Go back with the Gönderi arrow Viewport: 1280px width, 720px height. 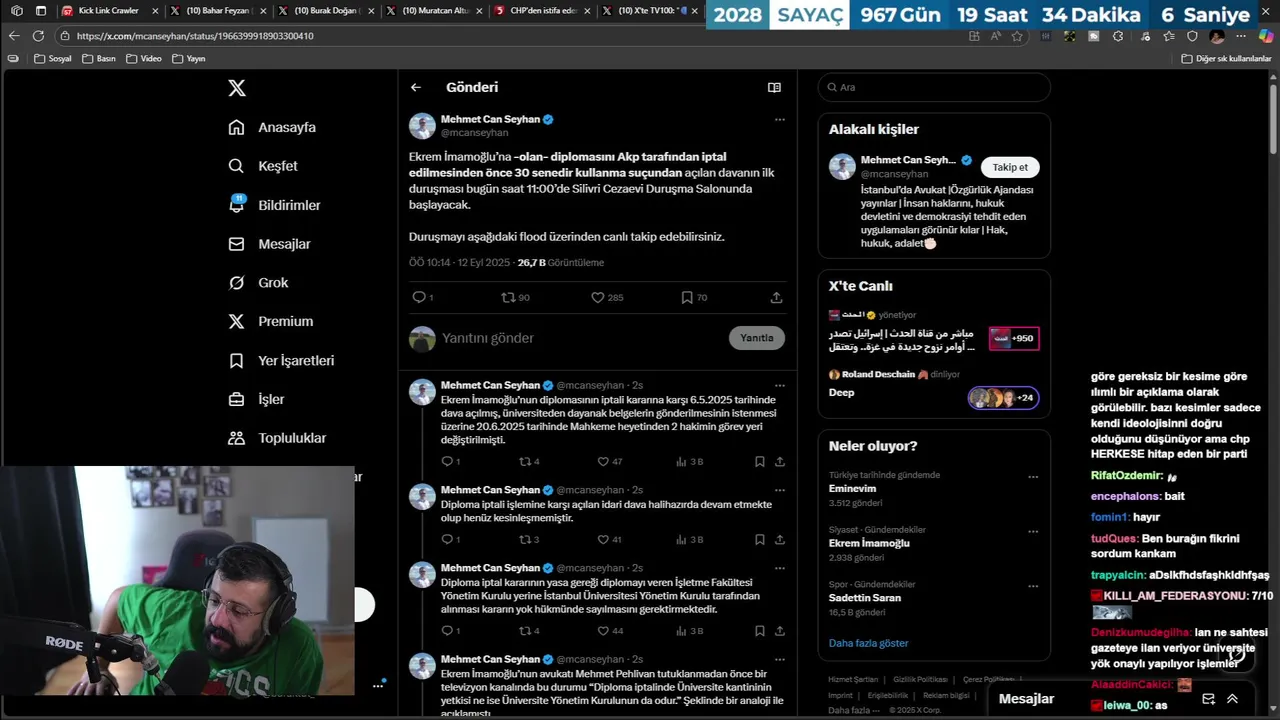click(x=416, y=87)
